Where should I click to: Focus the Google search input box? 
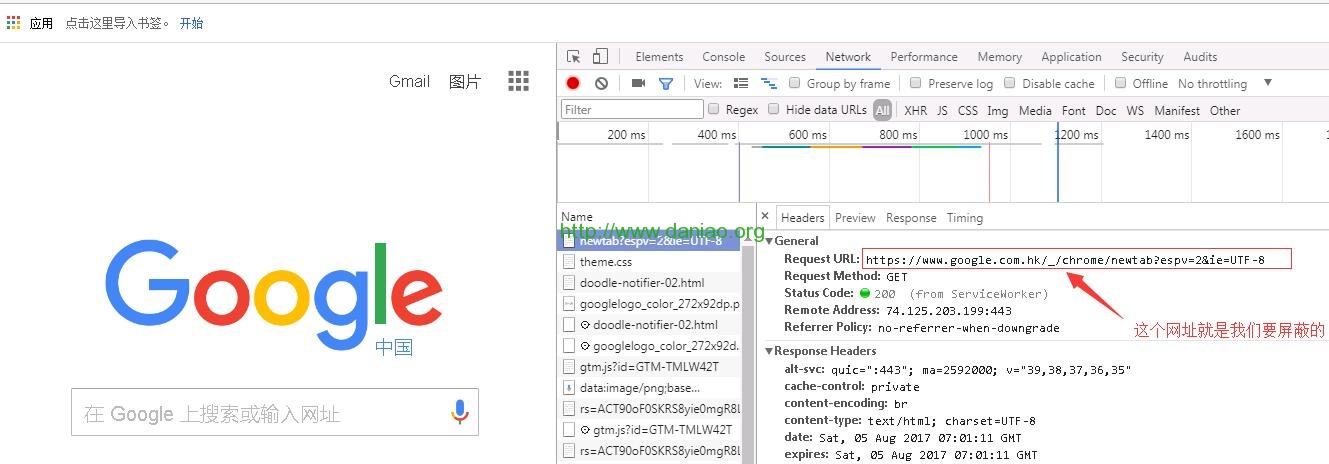(x=275, y=413)
